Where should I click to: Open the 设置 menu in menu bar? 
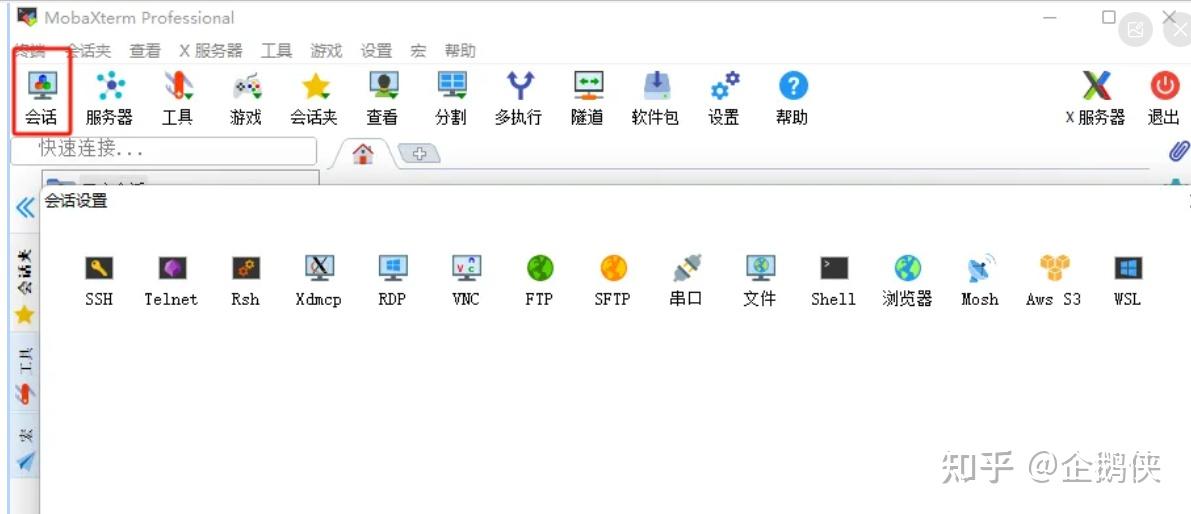coord(377,51)
